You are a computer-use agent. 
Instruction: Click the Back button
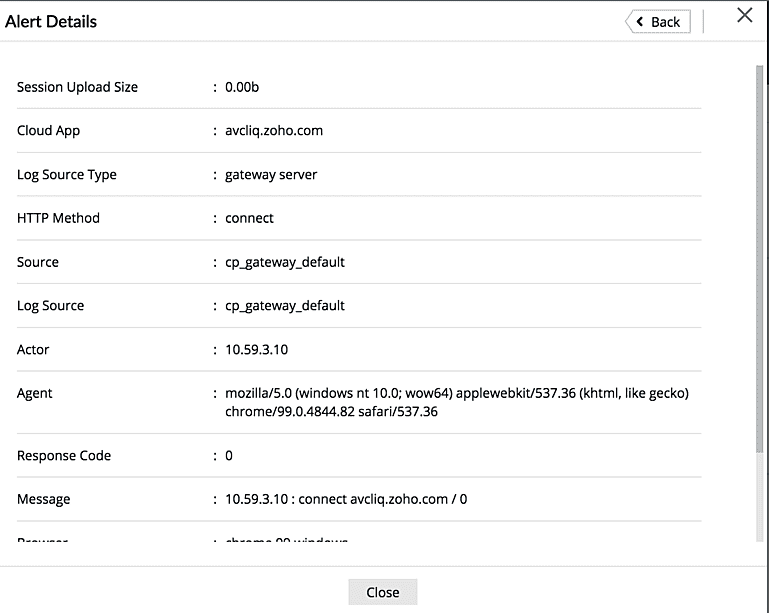(658, 22)
